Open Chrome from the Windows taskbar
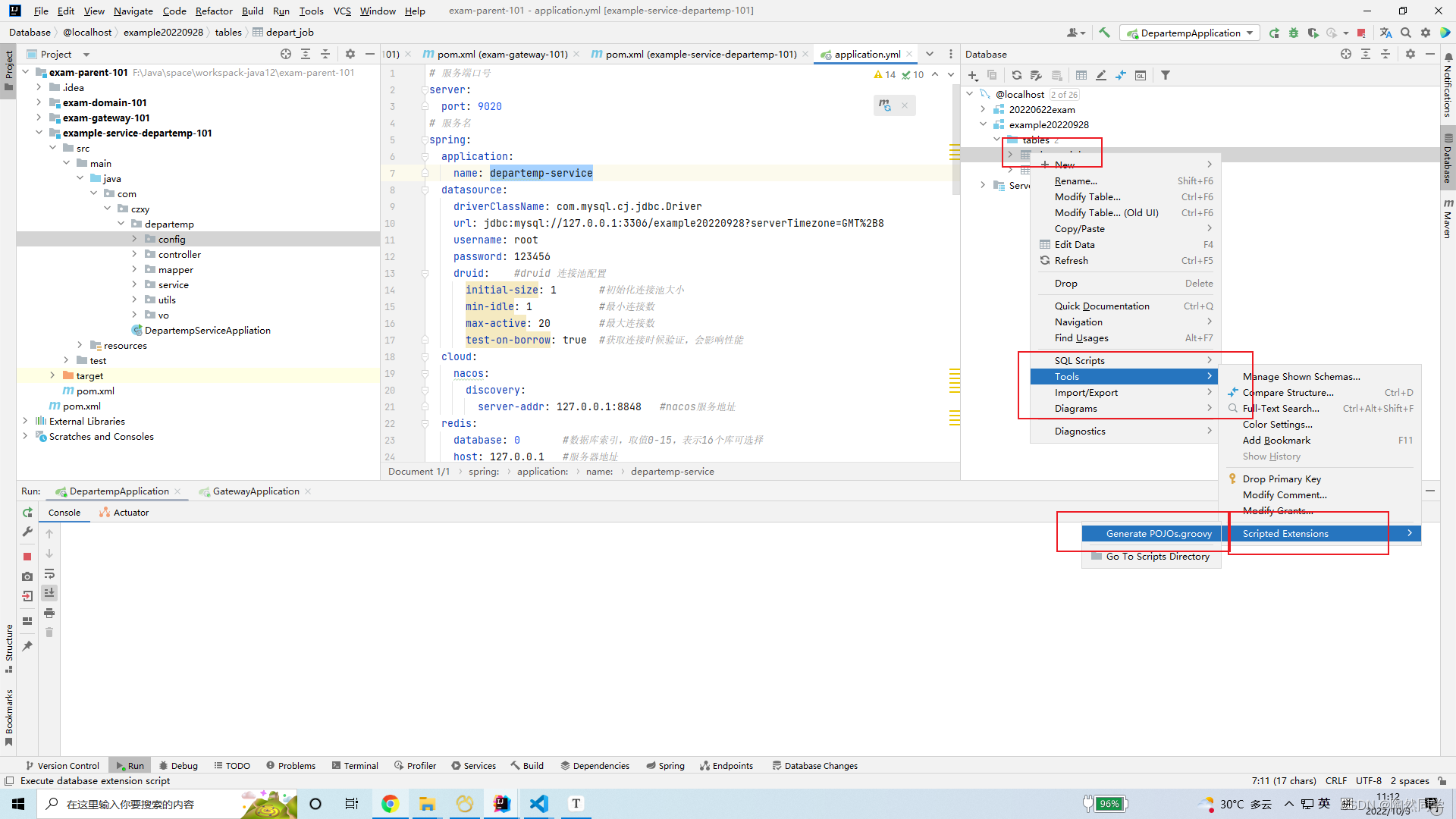1456x819 pixels. (390, 804)
